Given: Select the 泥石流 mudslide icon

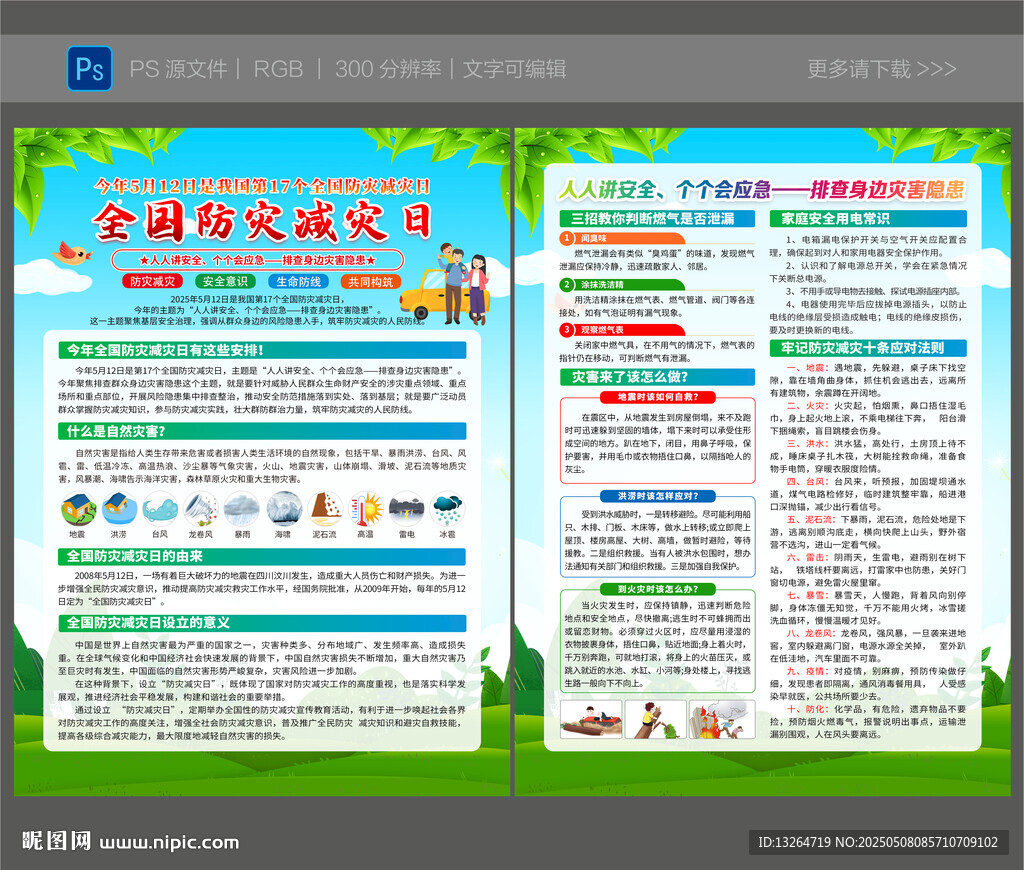Looking at the screenshot, I should click(x=324, y=509).
